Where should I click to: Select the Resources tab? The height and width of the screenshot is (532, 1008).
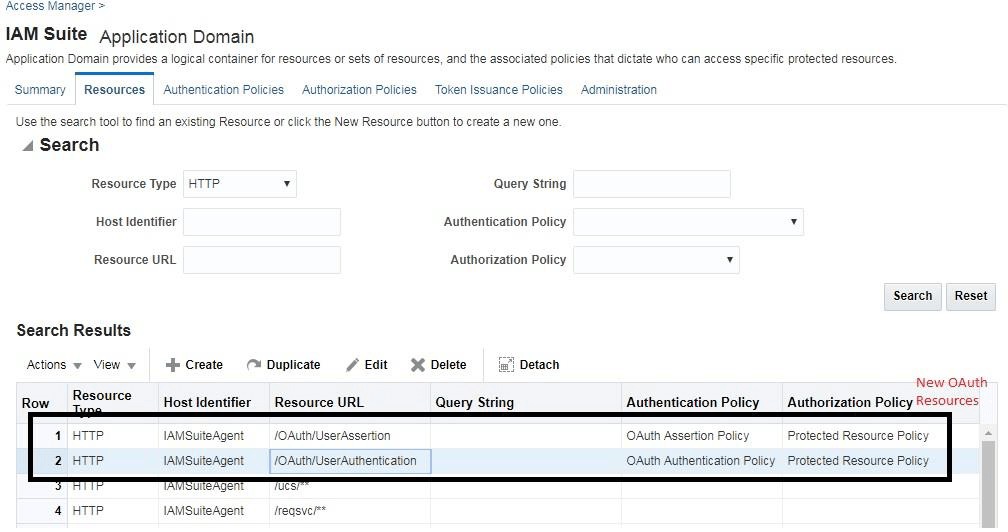114,90
